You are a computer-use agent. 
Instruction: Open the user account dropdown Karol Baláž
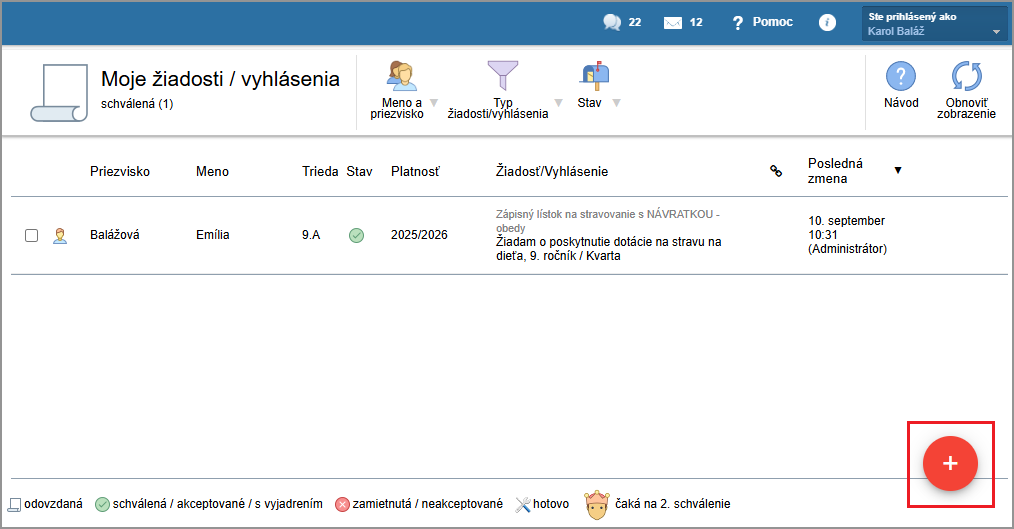pyautogui.click(x=933, y=23)
